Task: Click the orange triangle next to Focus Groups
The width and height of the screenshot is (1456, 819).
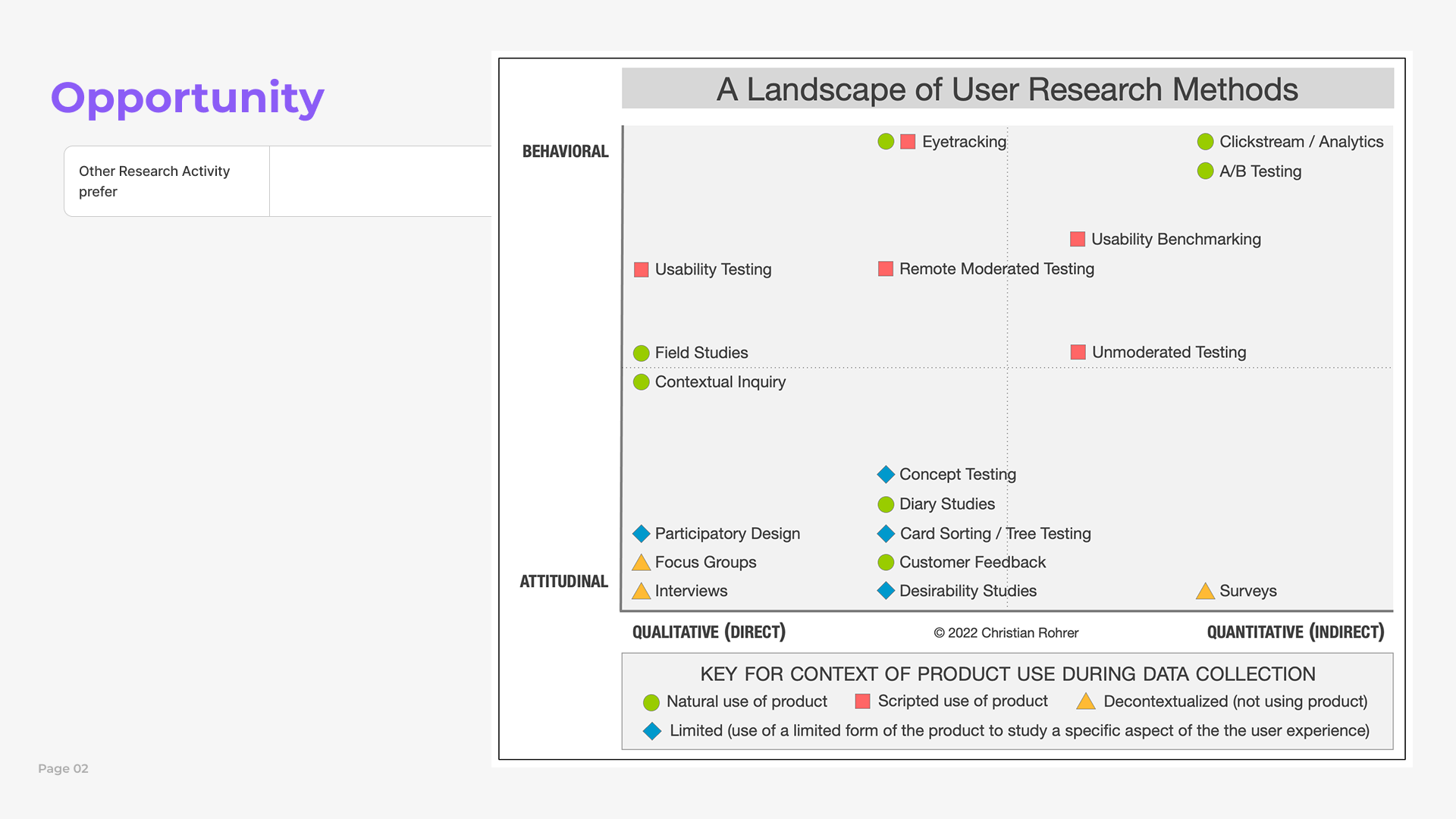Action: pyautogui.click(x=642, y=563)
